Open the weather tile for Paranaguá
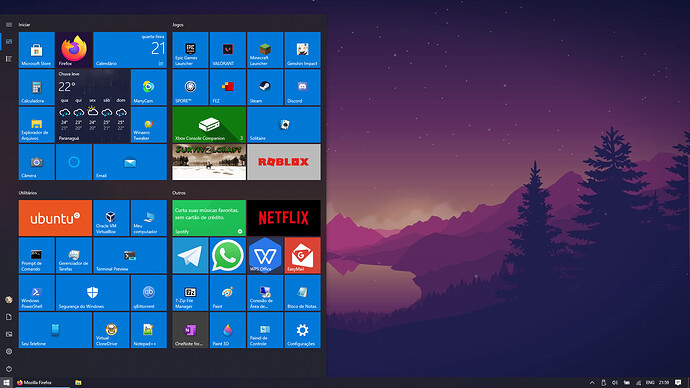690x388 pixels. pos(92,106)
